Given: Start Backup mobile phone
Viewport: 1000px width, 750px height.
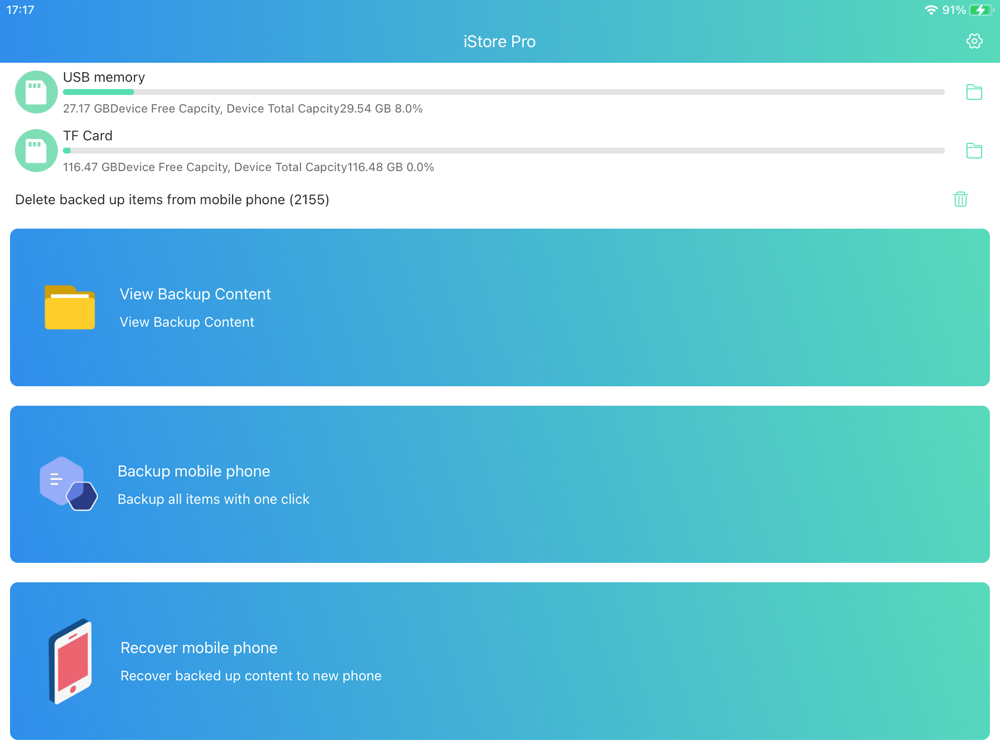Looking at the screenshot, I should pyautogui.click(x=500, y=484).
